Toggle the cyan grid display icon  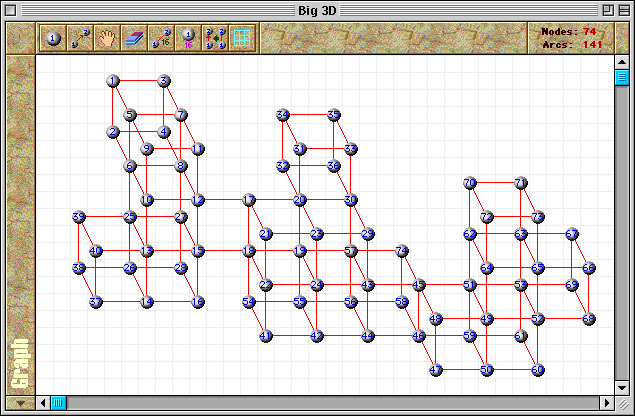click(241, 39)
